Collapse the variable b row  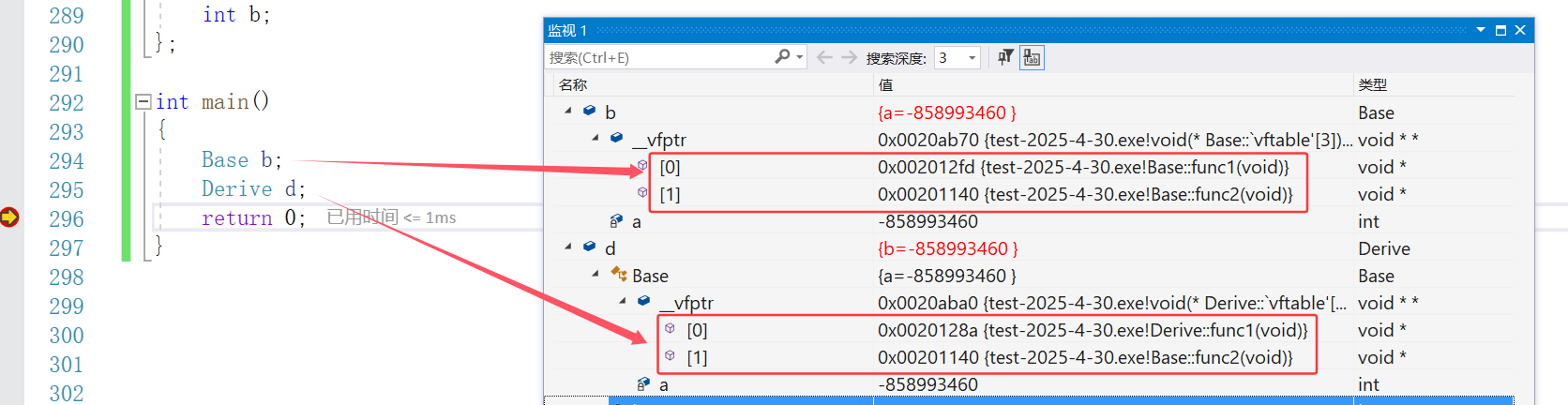coord(568,111)
